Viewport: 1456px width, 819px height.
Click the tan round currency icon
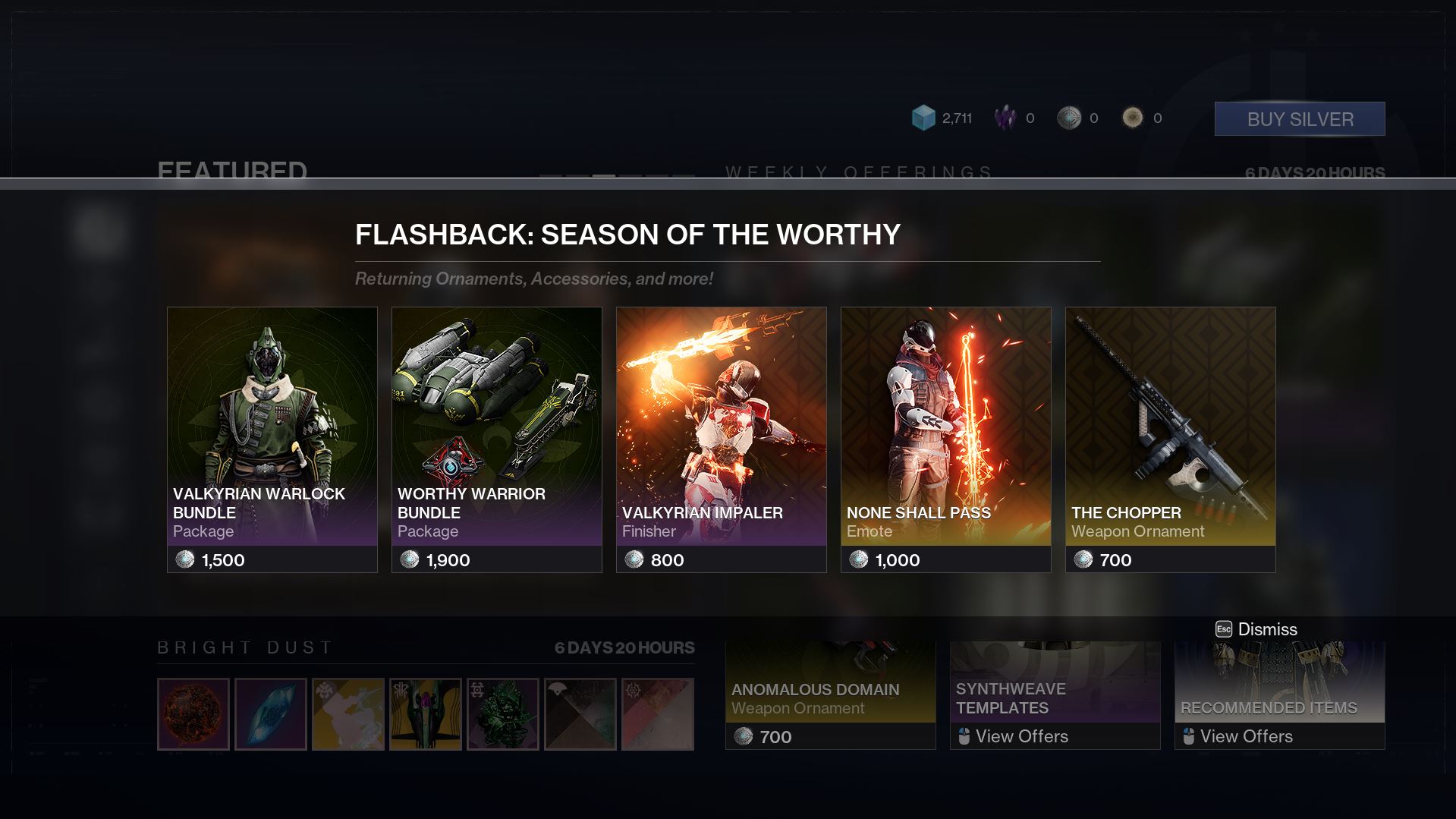point(1133,118)
